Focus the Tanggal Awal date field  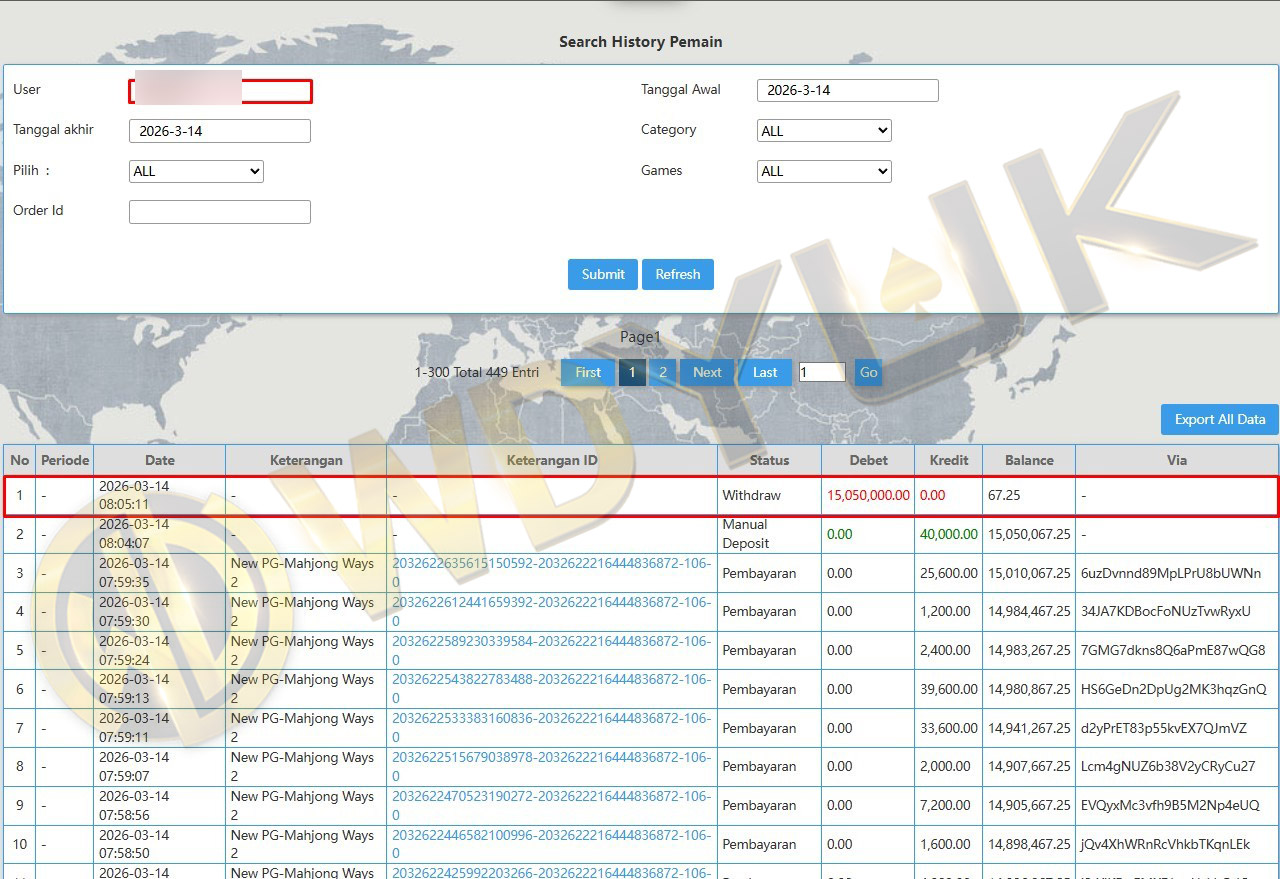tap(847, 90)
